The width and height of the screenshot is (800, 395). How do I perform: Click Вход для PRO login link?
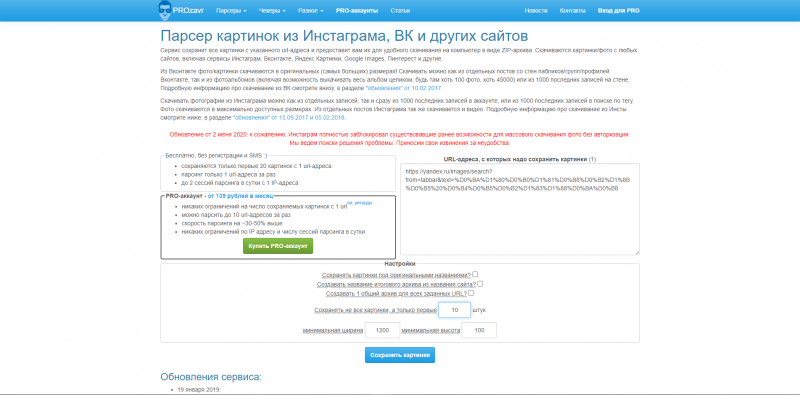pos(618,11)
